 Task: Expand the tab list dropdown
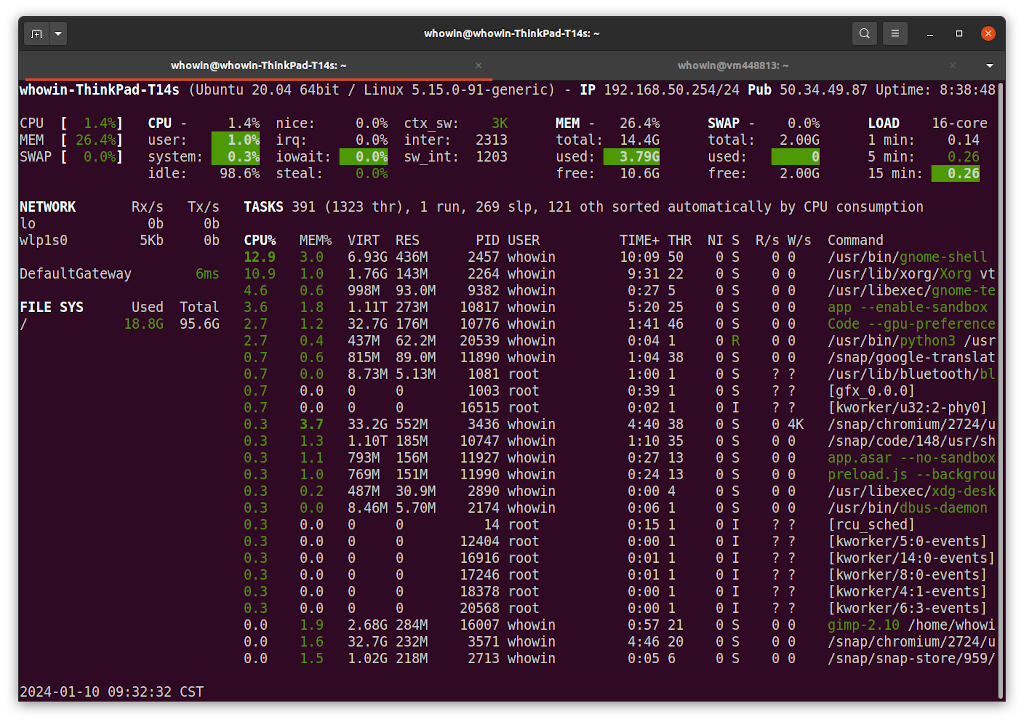click(x=989, y=65)
